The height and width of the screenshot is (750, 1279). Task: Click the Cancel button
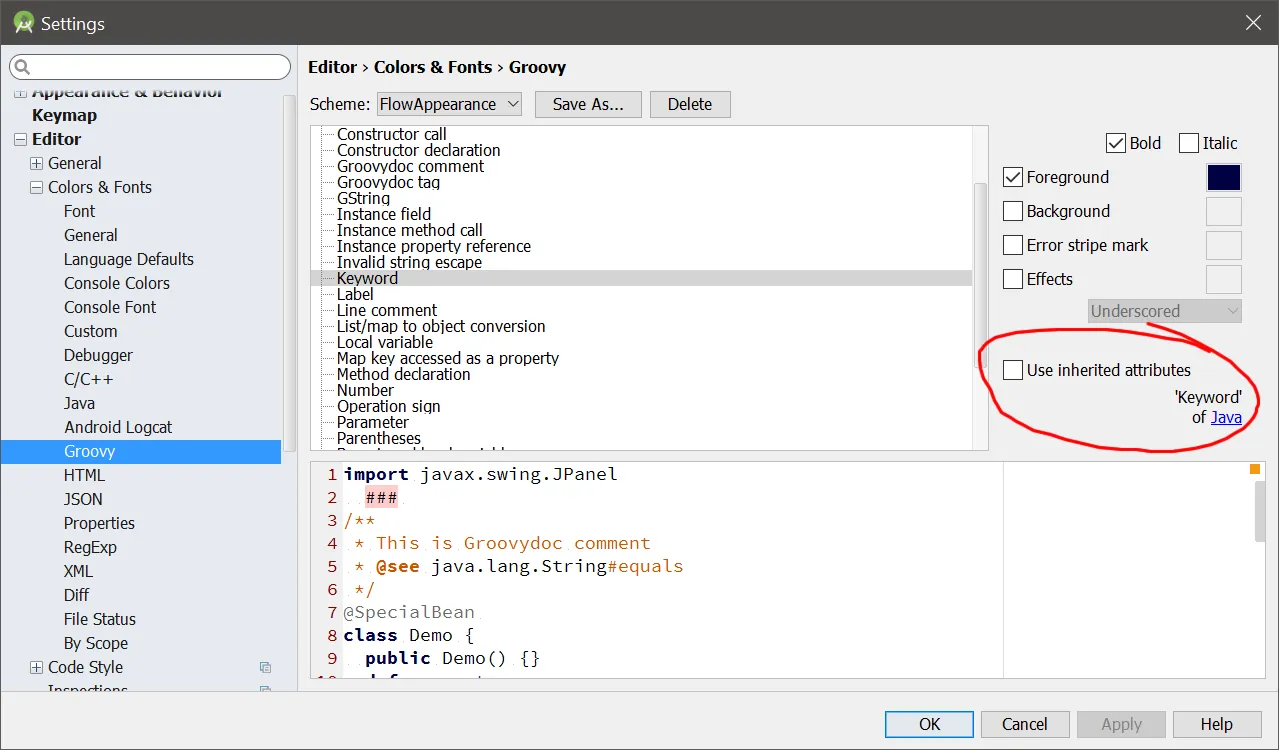[1025, 724]
